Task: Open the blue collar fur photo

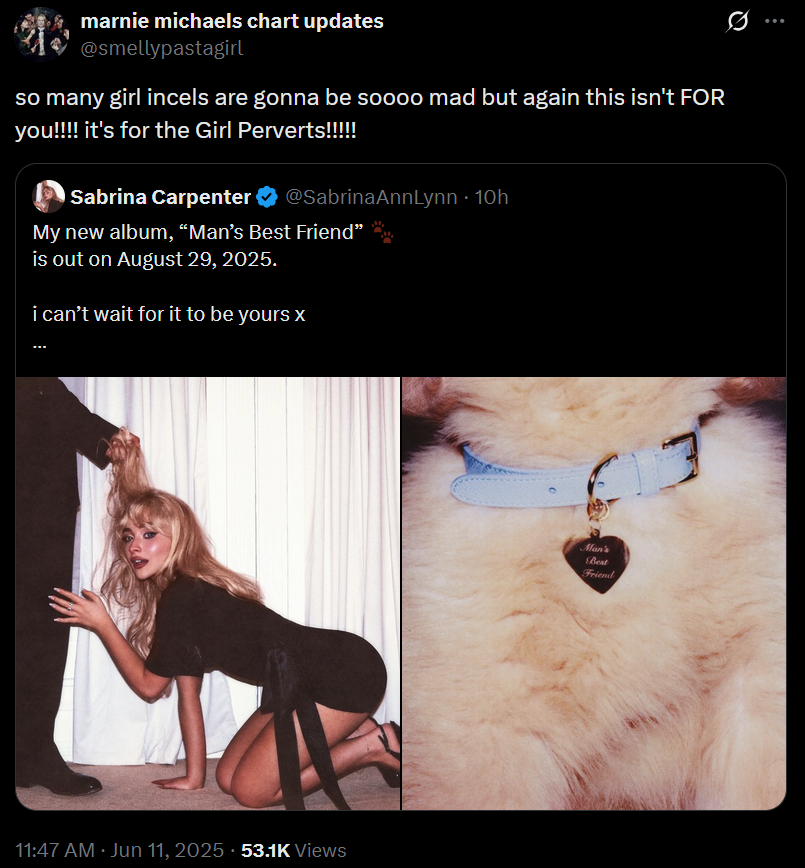Action: click(594, 593)
